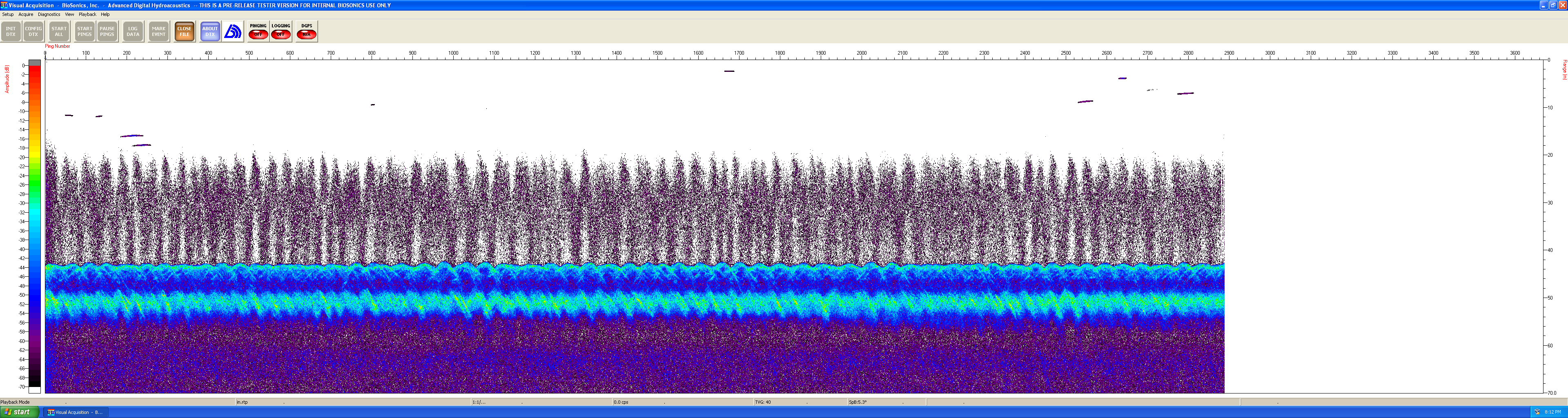Click the DGPS N/A indicator

pyautogui.click(x=307, y=32)
